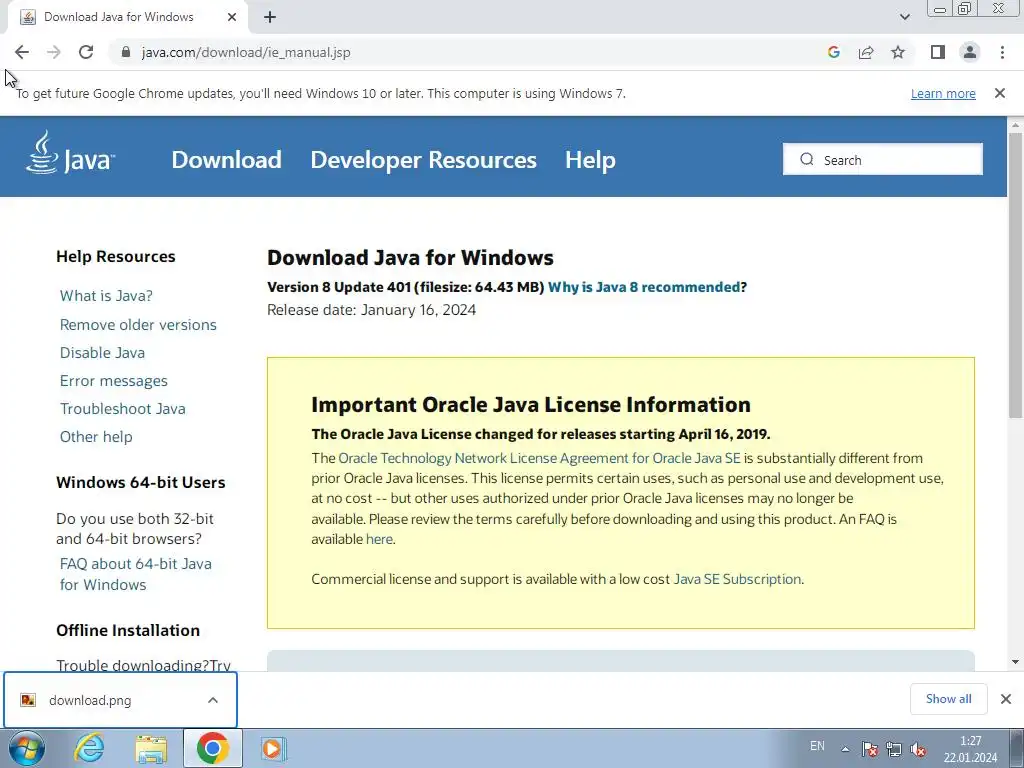Open the Download menu item
The image size is (1024, 768).
pos(227,160)
